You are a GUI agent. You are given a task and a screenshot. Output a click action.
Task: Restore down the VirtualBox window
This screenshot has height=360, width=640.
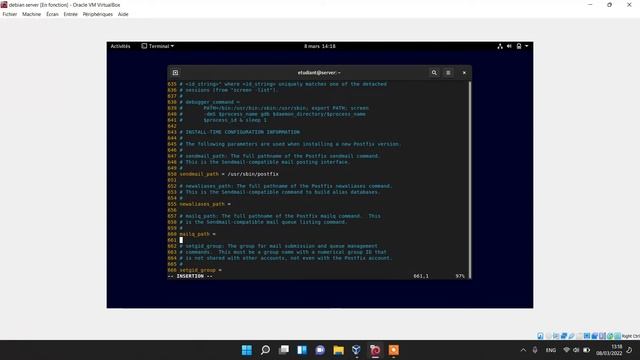[609, 5]
